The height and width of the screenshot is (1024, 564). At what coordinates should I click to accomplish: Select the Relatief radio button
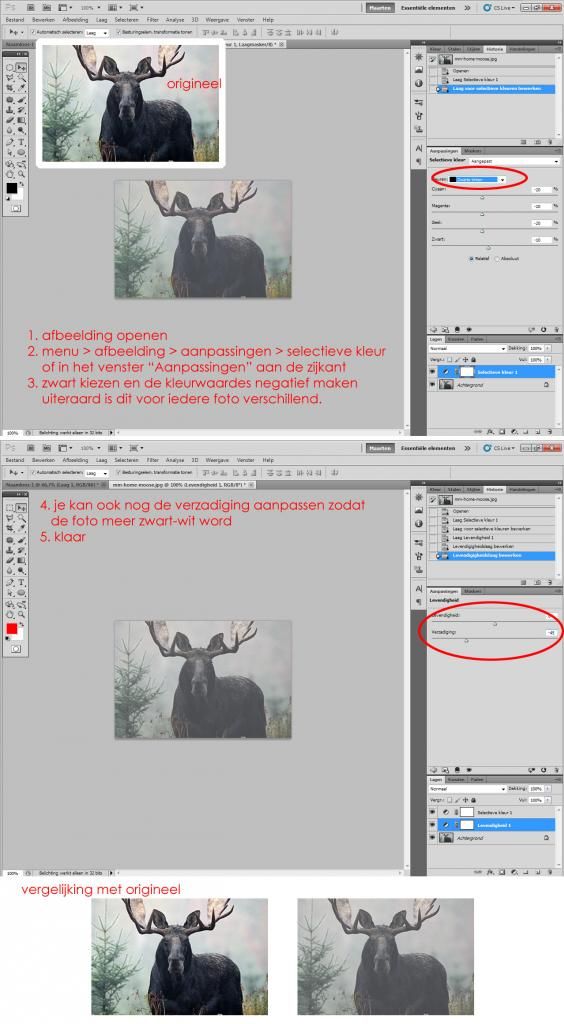coord(471,259)
